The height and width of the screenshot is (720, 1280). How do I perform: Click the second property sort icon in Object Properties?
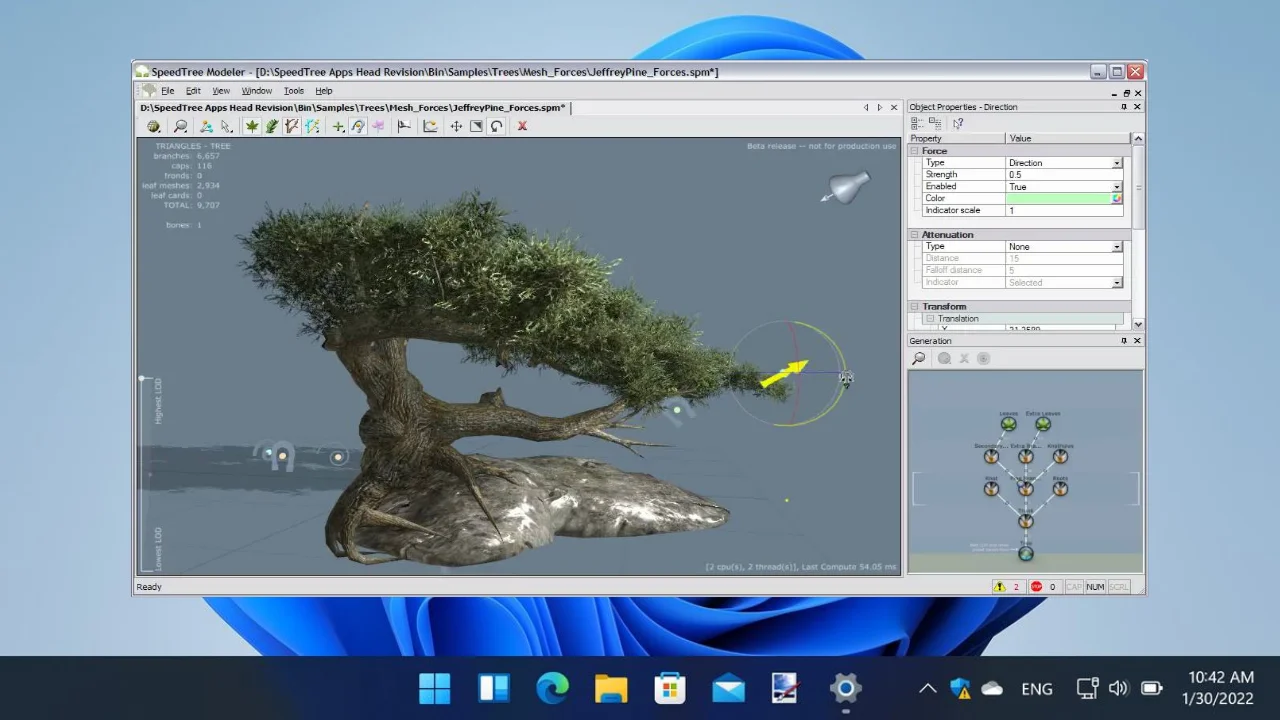click(935, 123)
